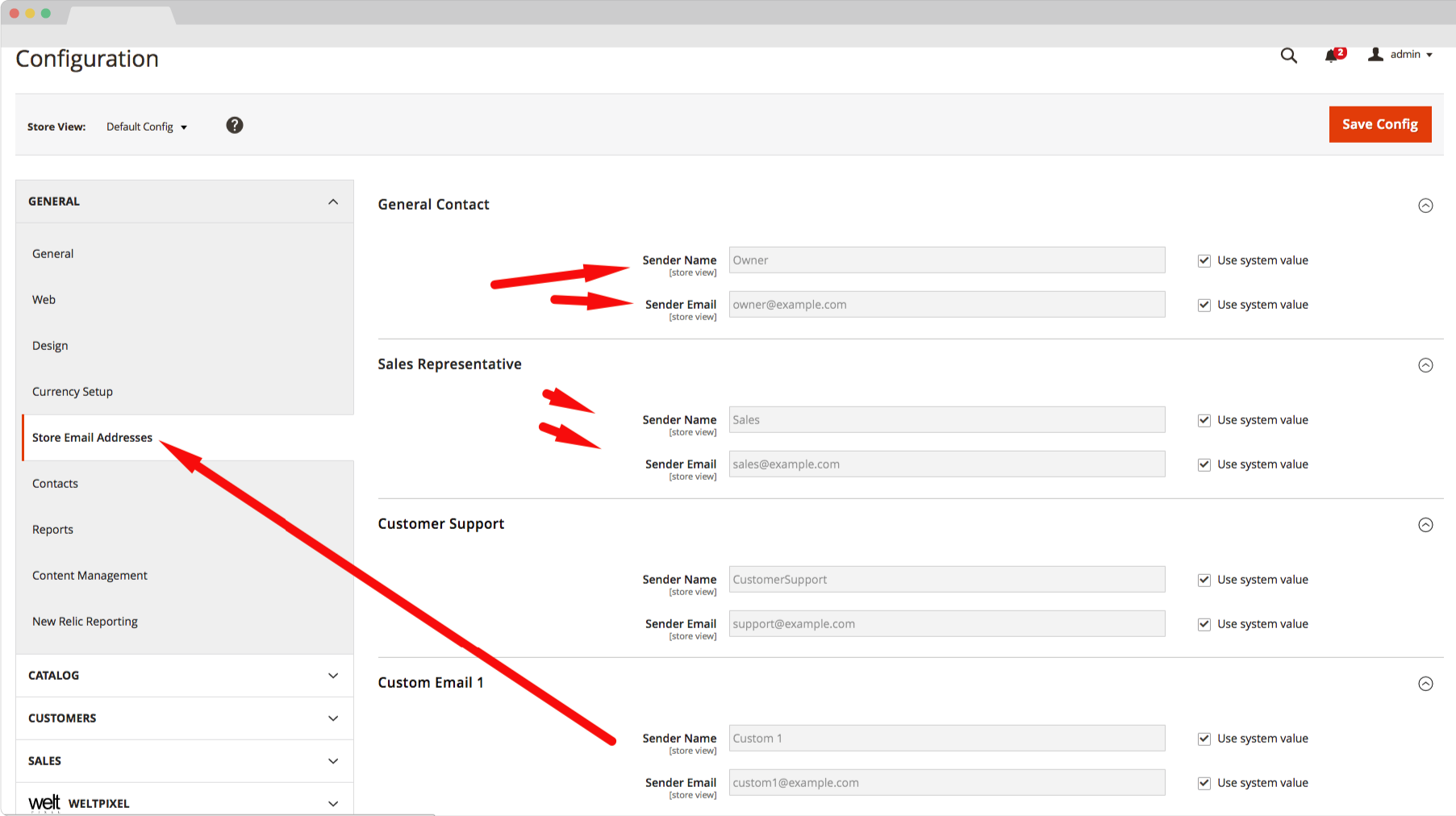The width and height of the screenshot is (1456, 816).
Task: Click the Save Config button
Action: [x=1379, y=124]
